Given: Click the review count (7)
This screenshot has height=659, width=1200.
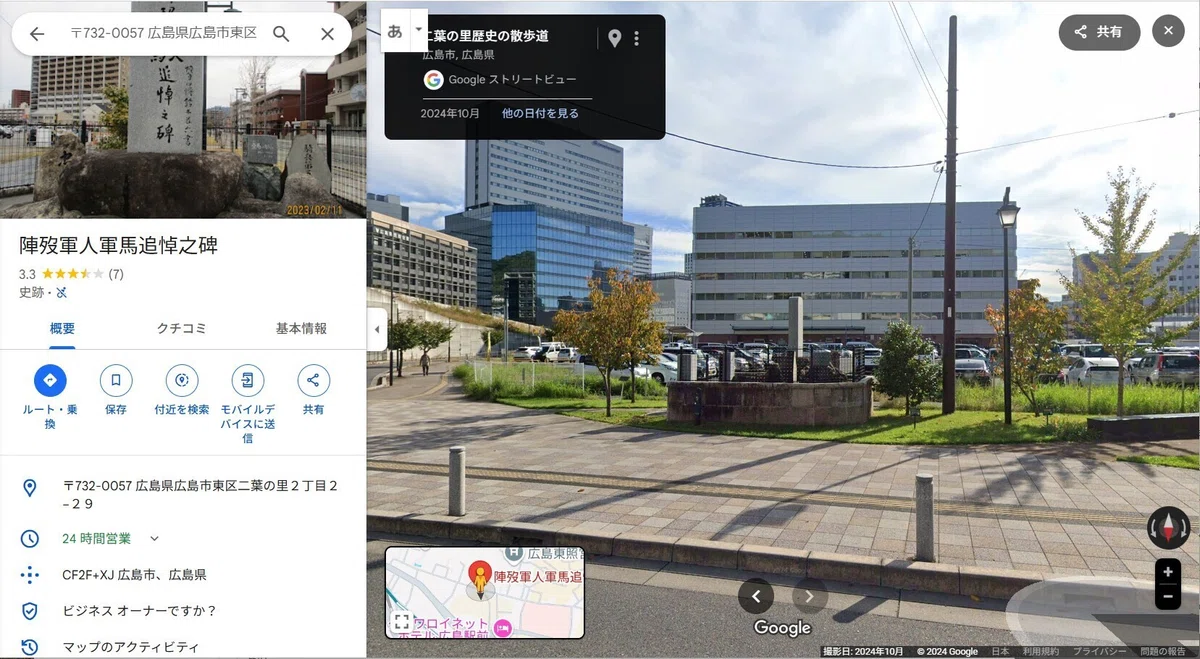Looking at the screenshot, I should tap(116, 274).
